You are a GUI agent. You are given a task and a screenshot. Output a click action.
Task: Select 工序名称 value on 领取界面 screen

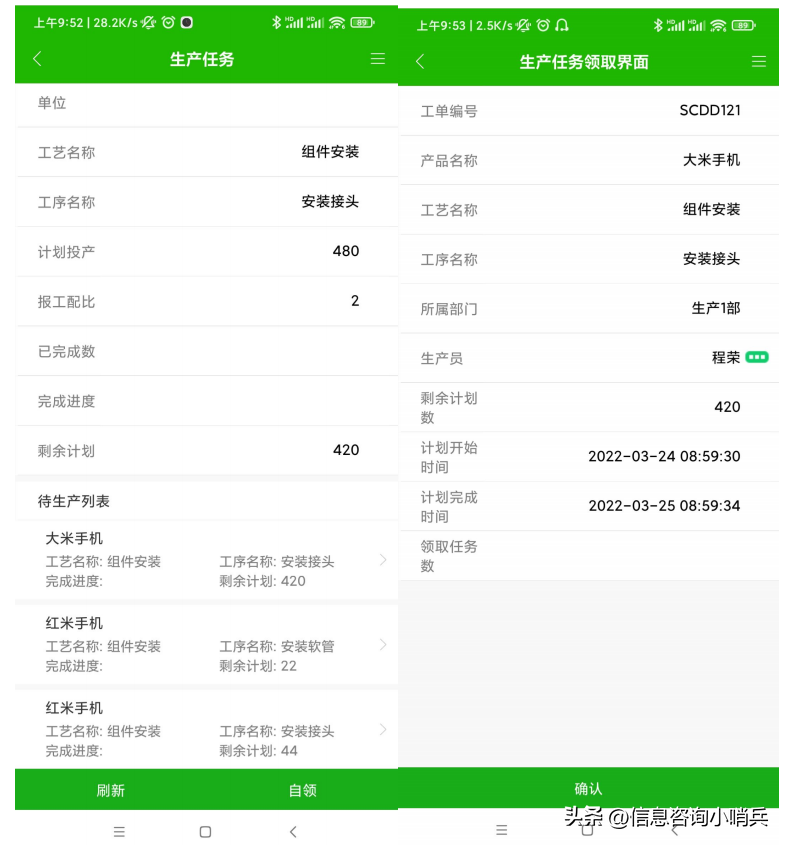pos(712,259)
